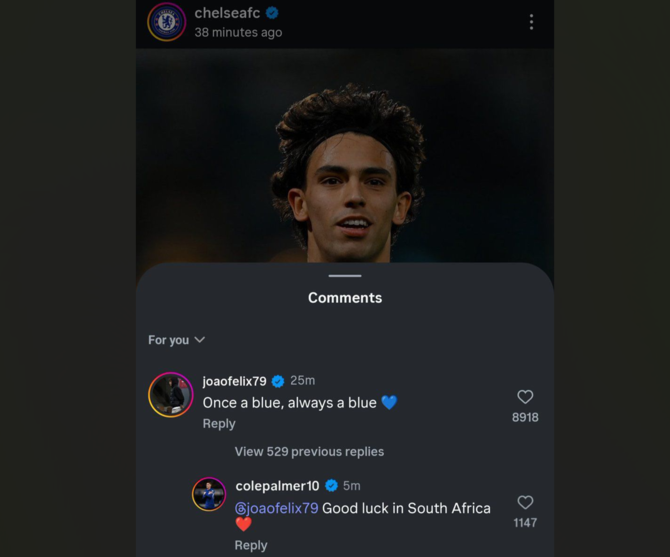Reply to joaofelix79's comment

[219, 424]
